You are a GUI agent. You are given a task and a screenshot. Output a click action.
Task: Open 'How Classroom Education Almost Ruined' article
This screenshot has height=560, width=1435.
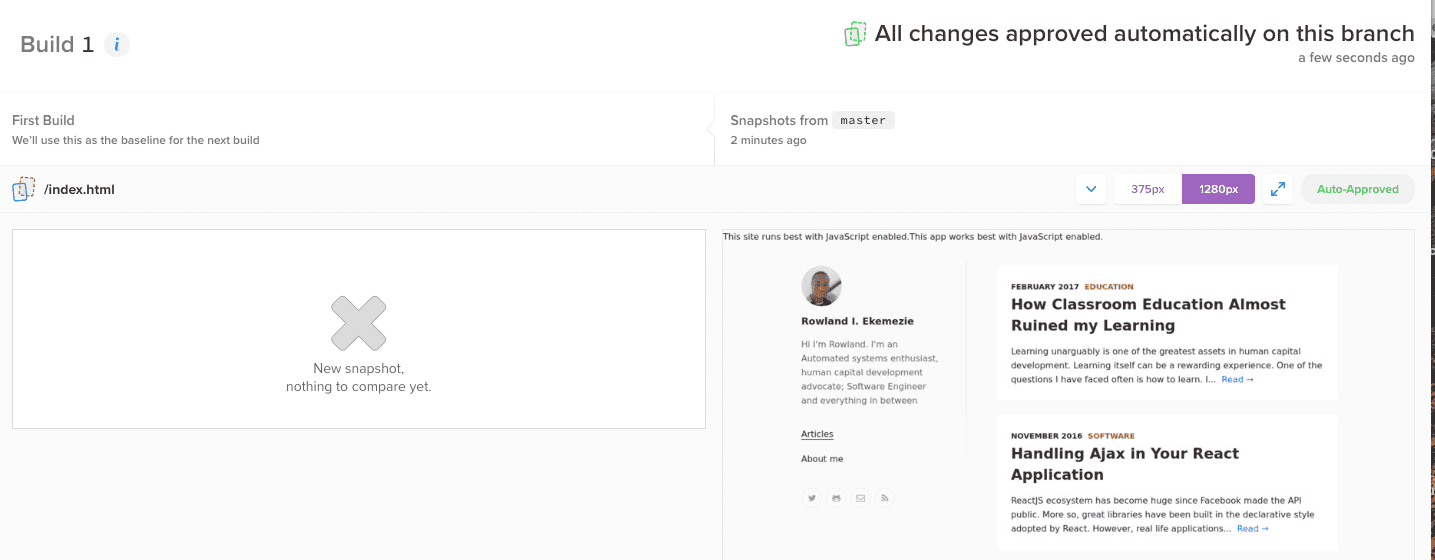(1148, 315)
